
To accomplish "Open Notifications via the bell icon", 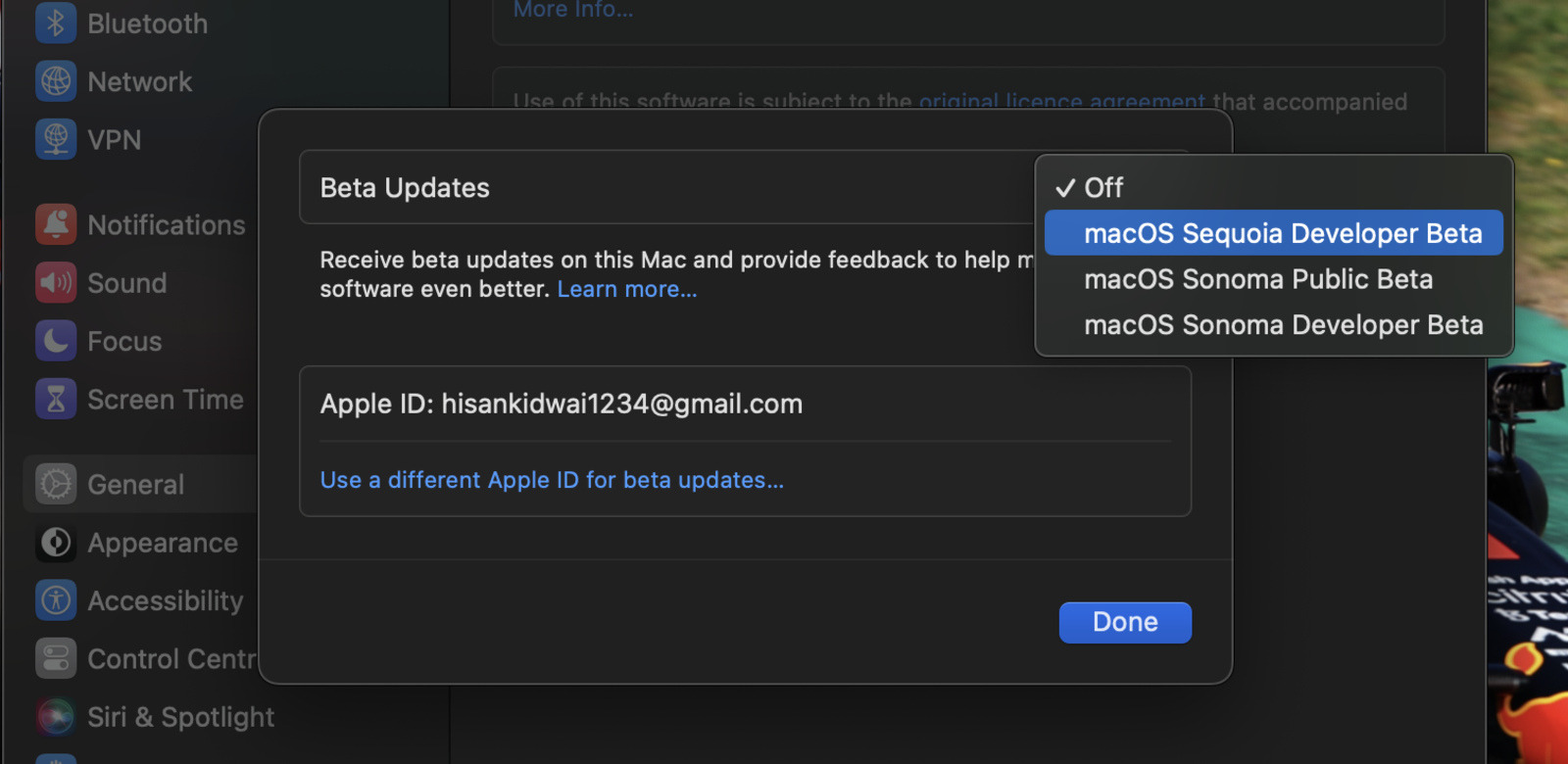I will (56, 224).
